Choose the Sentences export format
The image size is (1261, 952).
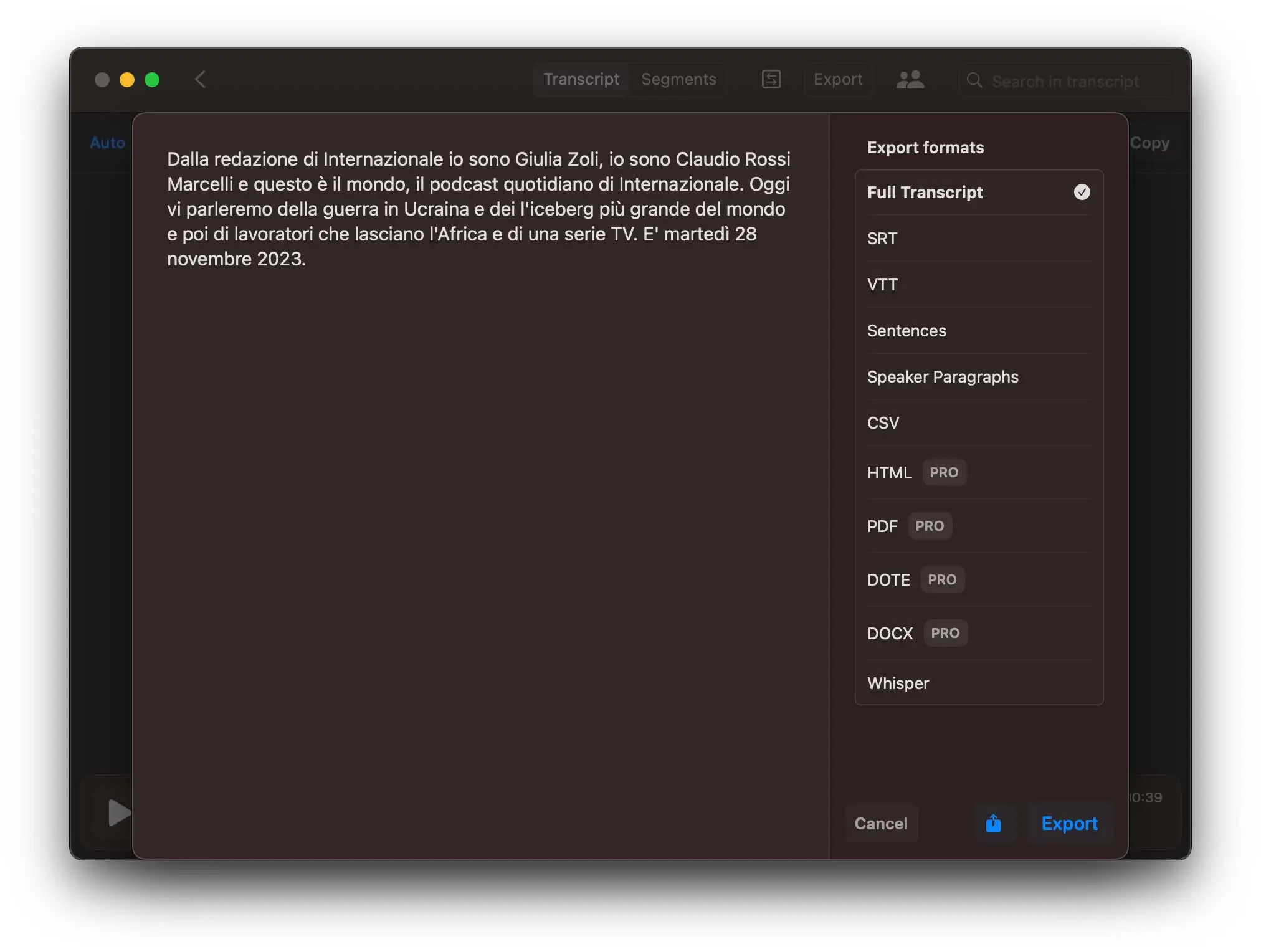pos(906,331)
